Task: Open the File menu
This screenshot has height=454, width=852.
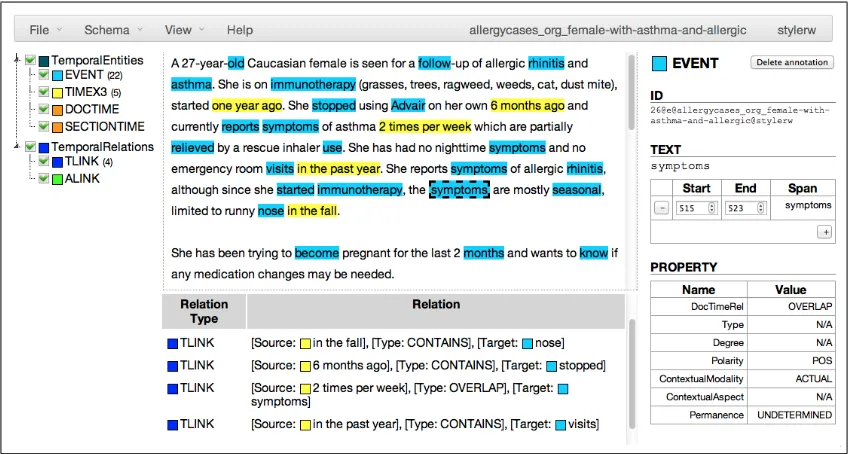Action: (x=45, y=30)
